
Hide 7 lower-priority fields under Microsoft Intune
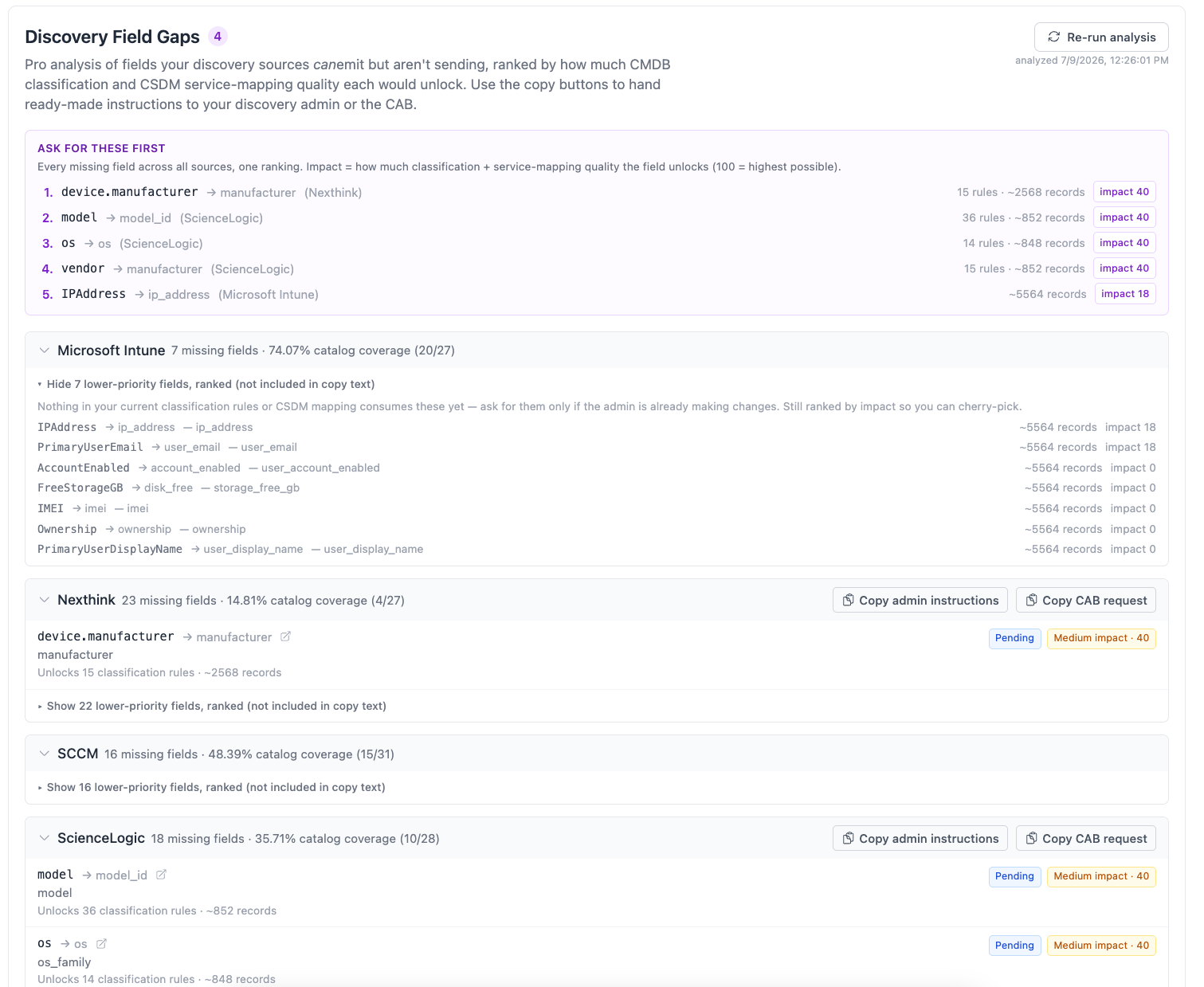pos(206,384)
